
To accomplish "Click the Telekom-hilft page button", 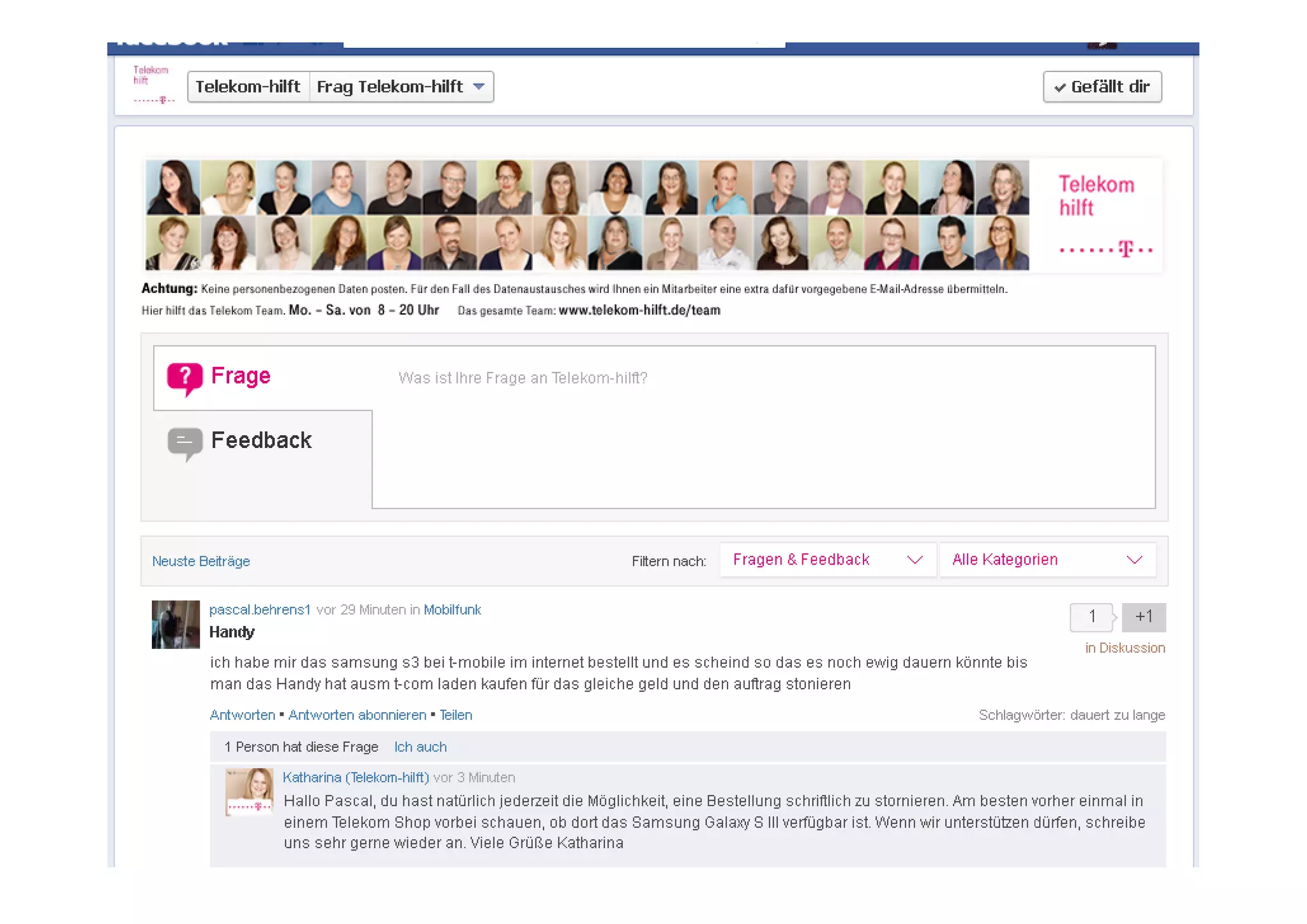I will coord(248,87).
